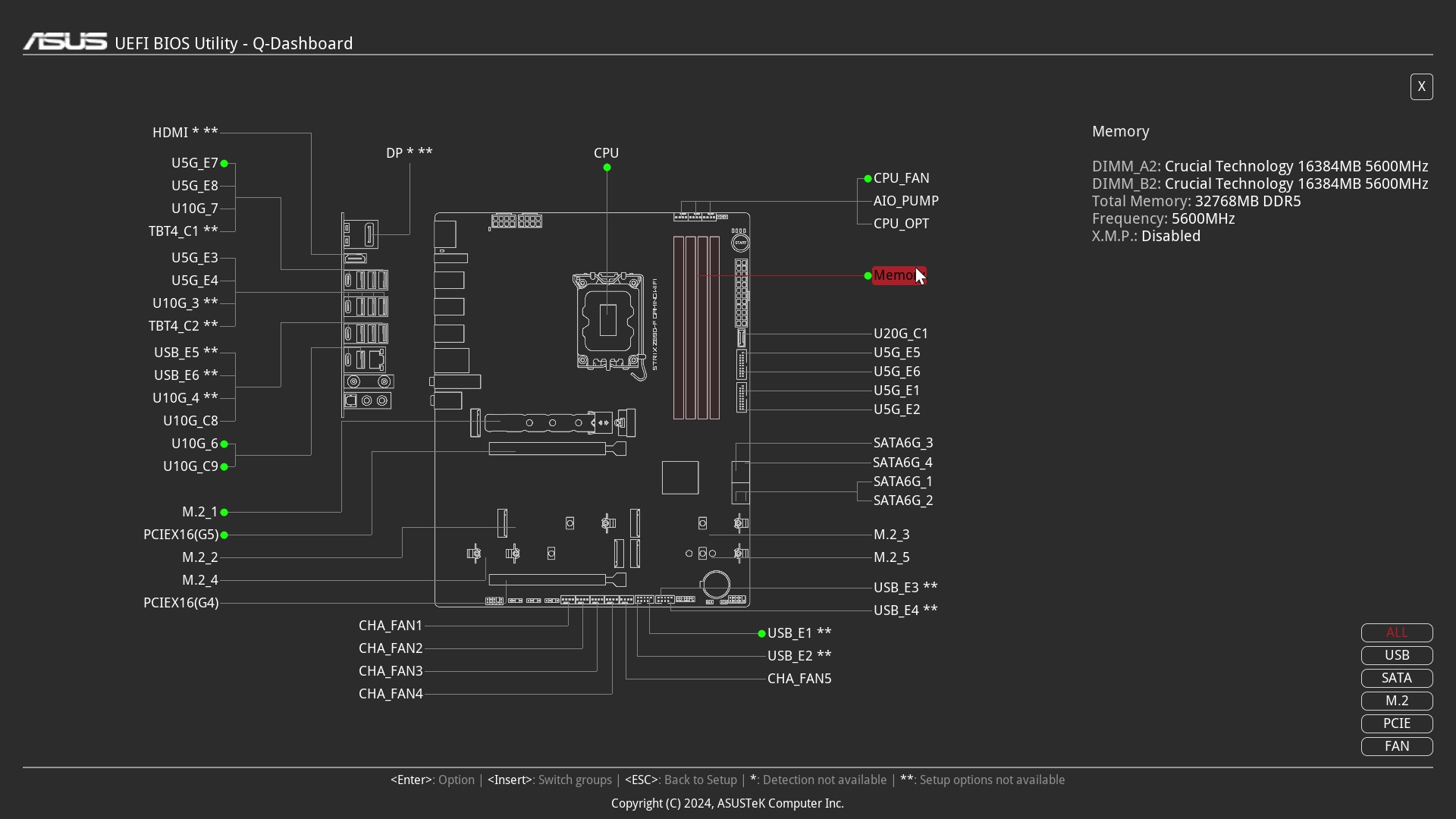1456x819 pixels.
Task: Select the M.2_2 slot label
Action: click(x=199, y=557)
